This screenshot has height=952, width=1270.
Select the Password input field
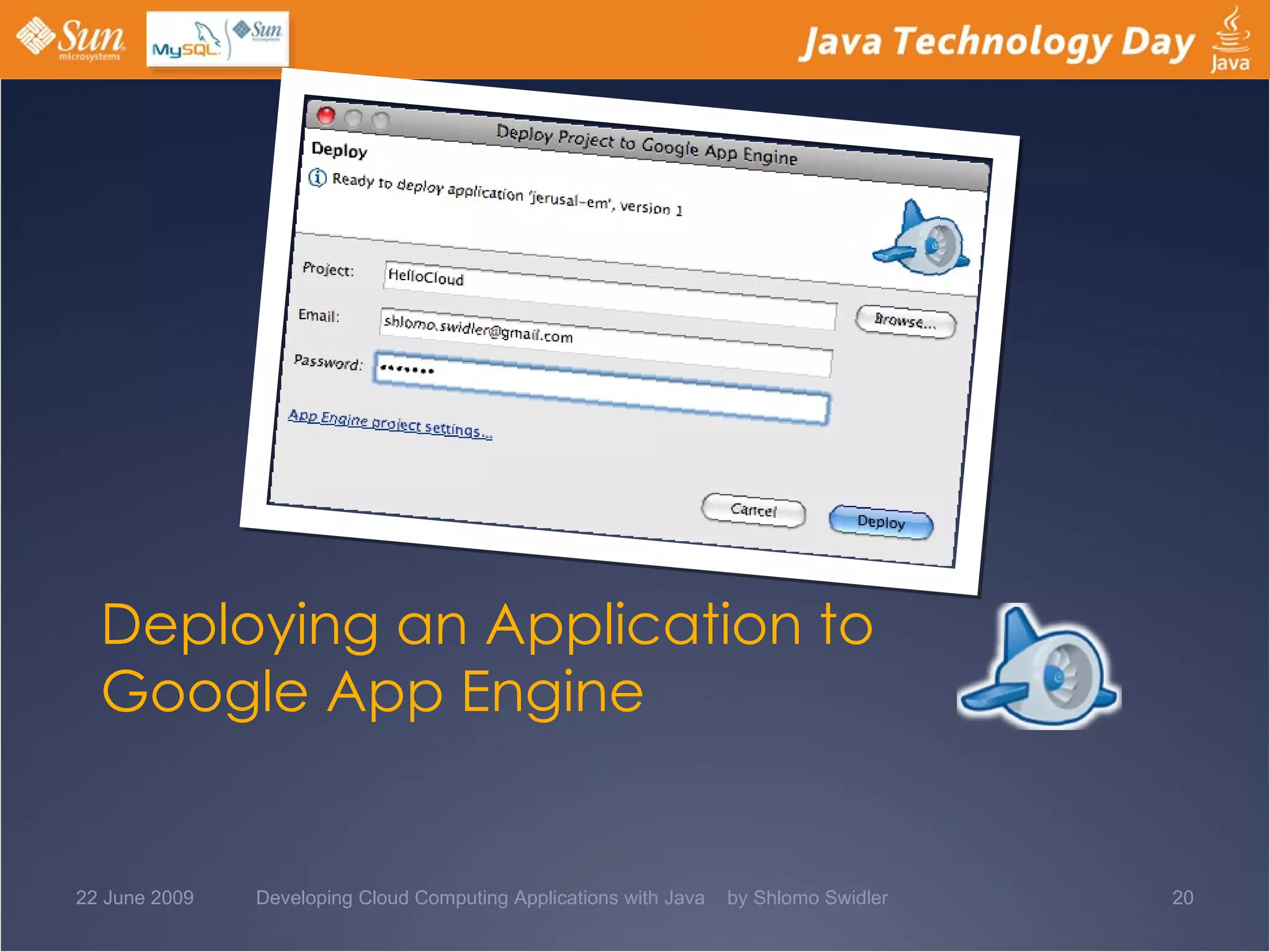click(602, 389)
